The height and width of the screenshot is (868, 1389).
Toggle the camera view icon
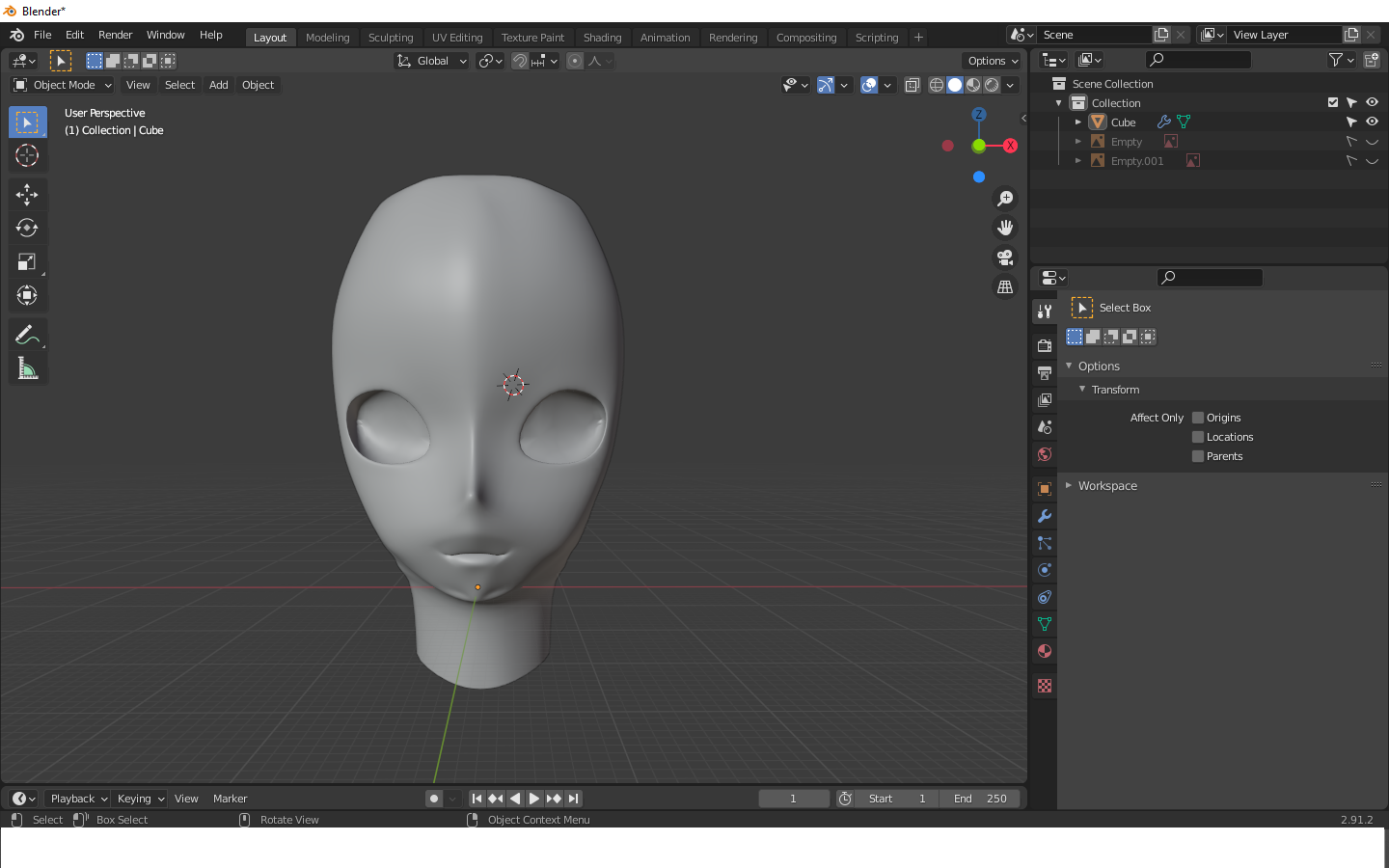pyautogui.click(x=1005, y=258)
